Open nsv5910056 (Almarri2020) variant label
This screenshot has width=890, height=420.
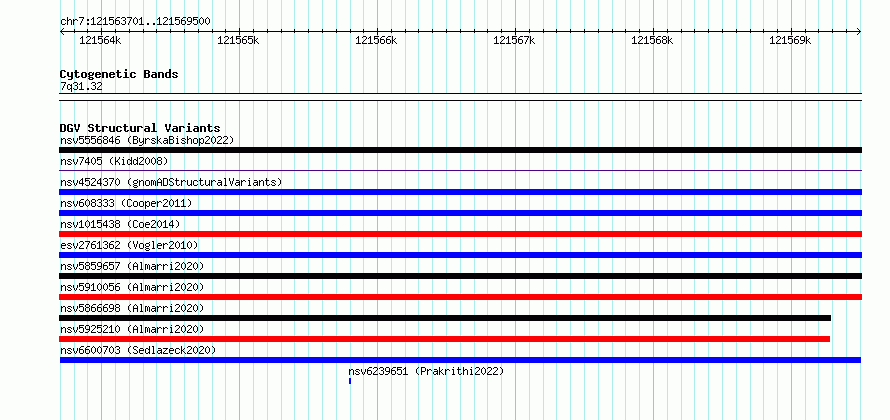[x=132, y=287]
